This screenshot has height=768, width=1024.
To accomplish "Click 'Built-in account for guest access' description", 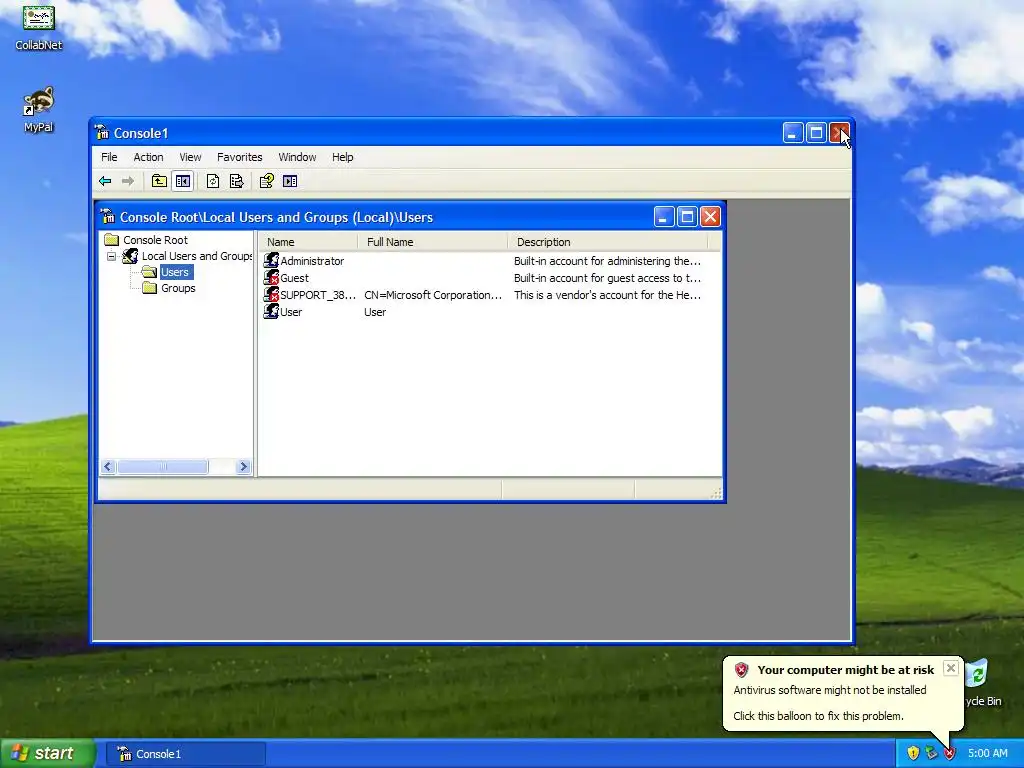I will (607, 278).
